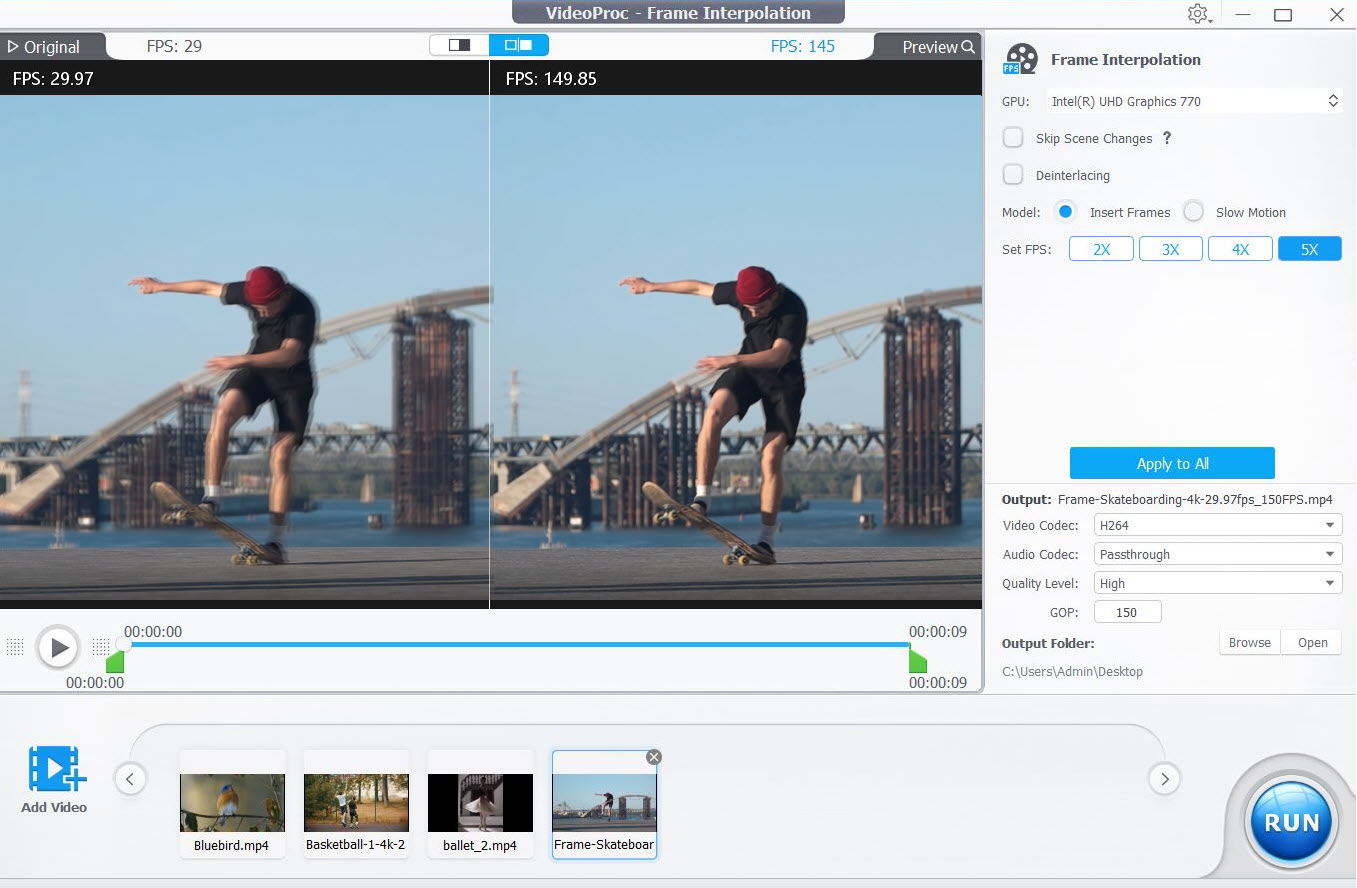Enable Deinterlacing
This screenshot has width=1357, height=888.
(x=1012, y=174)
